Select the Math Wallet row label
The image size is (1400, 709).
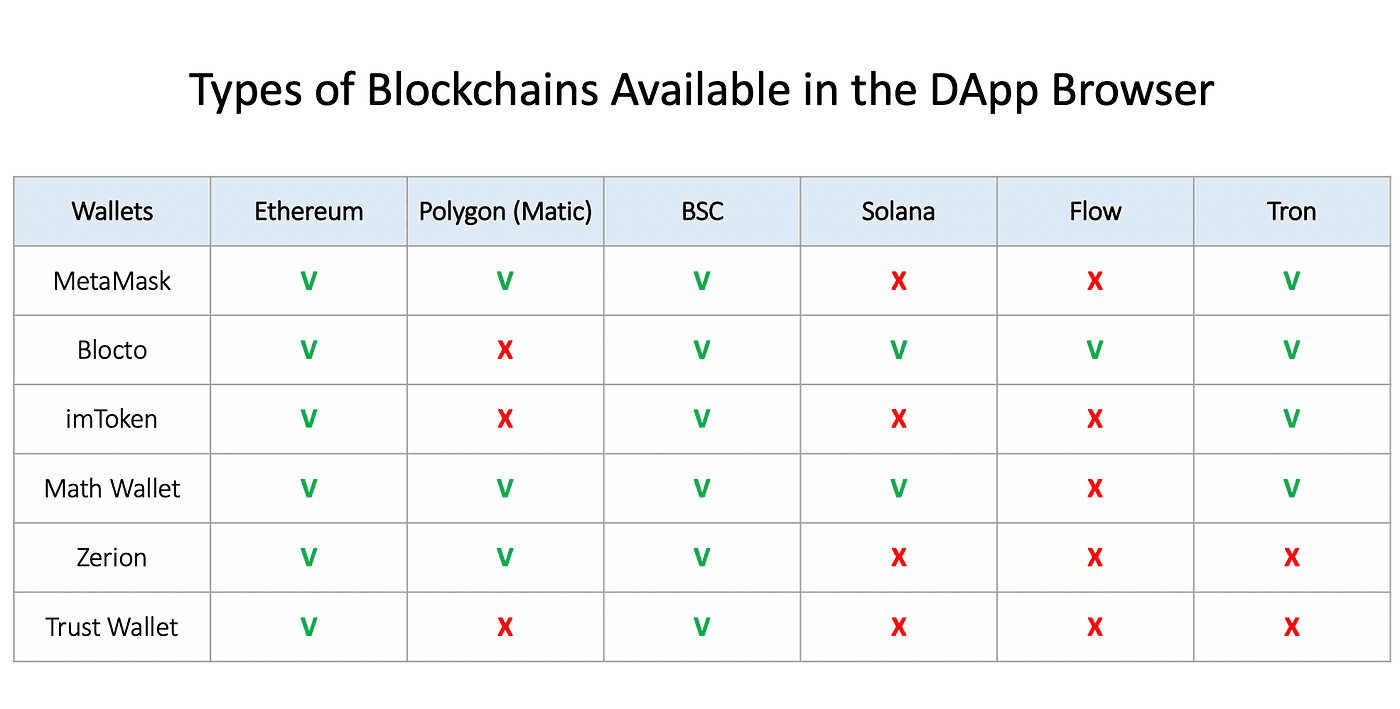click(x=112, y=489)
